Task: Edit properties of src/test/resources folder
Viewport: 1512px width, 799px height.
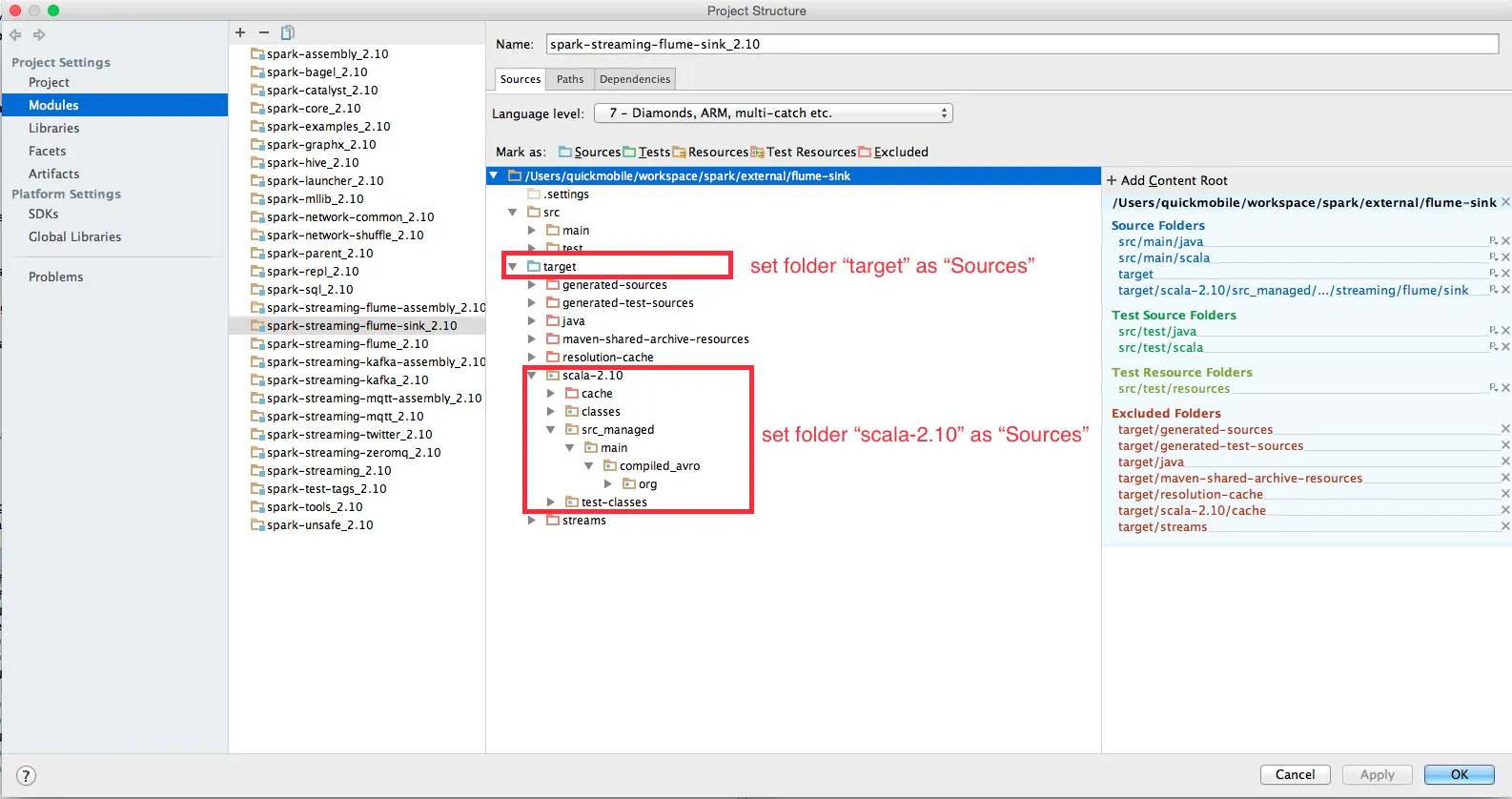Action: (1494, 388)
